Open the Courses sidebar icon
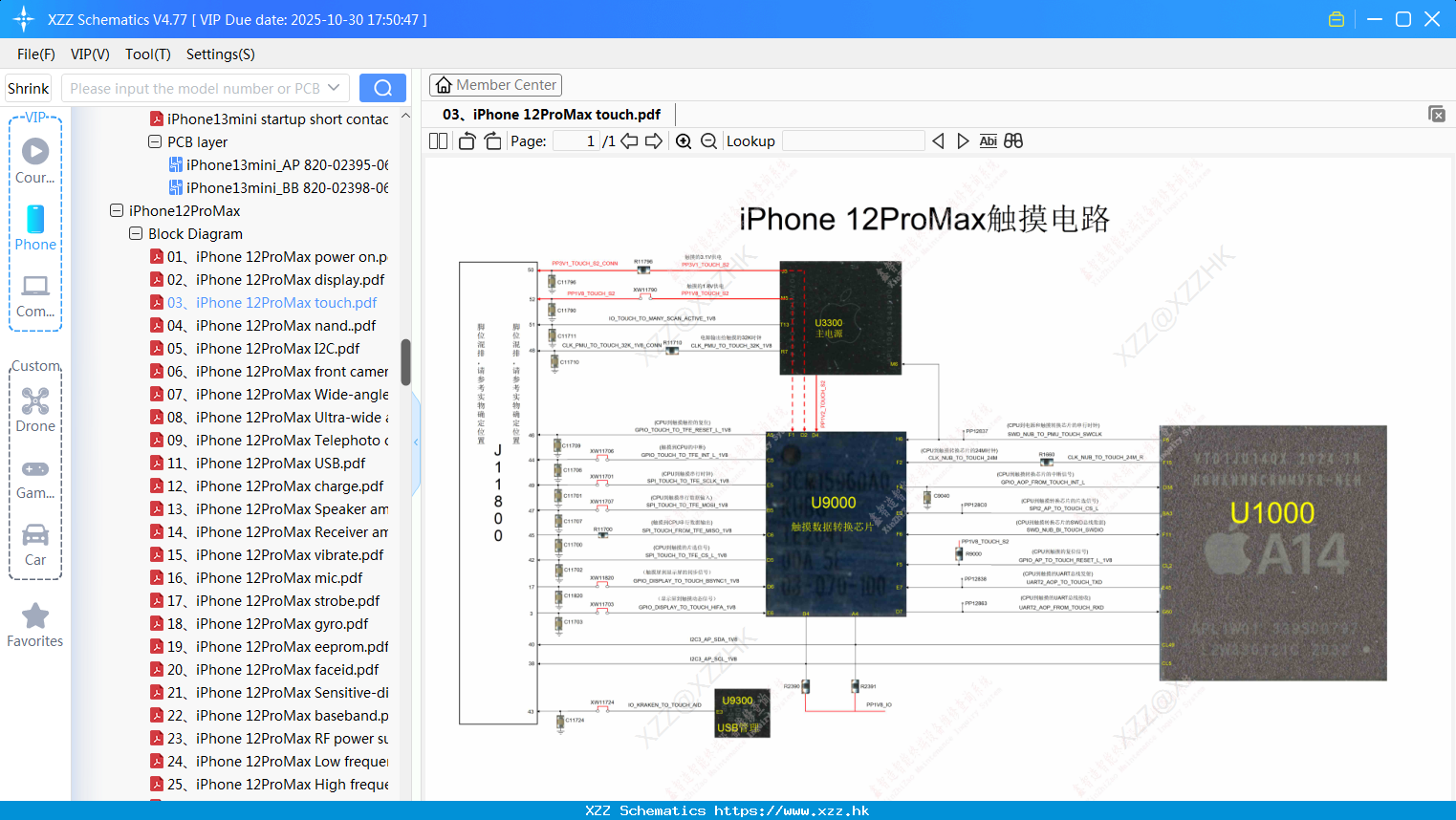 point(35,161)
